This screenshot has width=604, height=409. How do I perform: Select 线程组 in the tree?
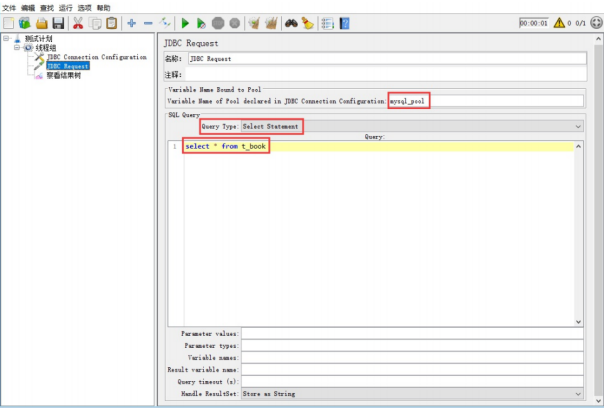click(45, 48)
